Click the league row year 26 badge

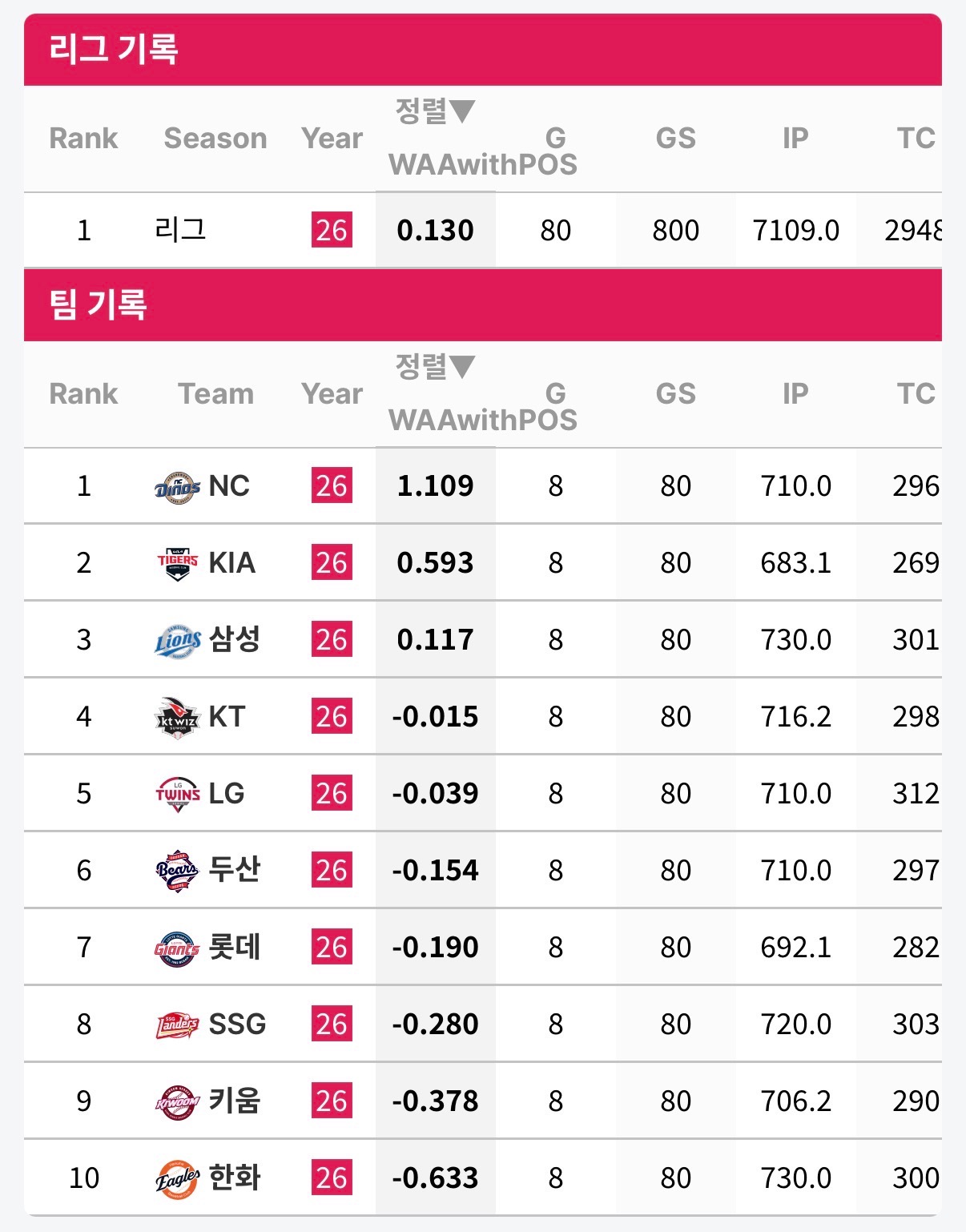pos(332,231)
